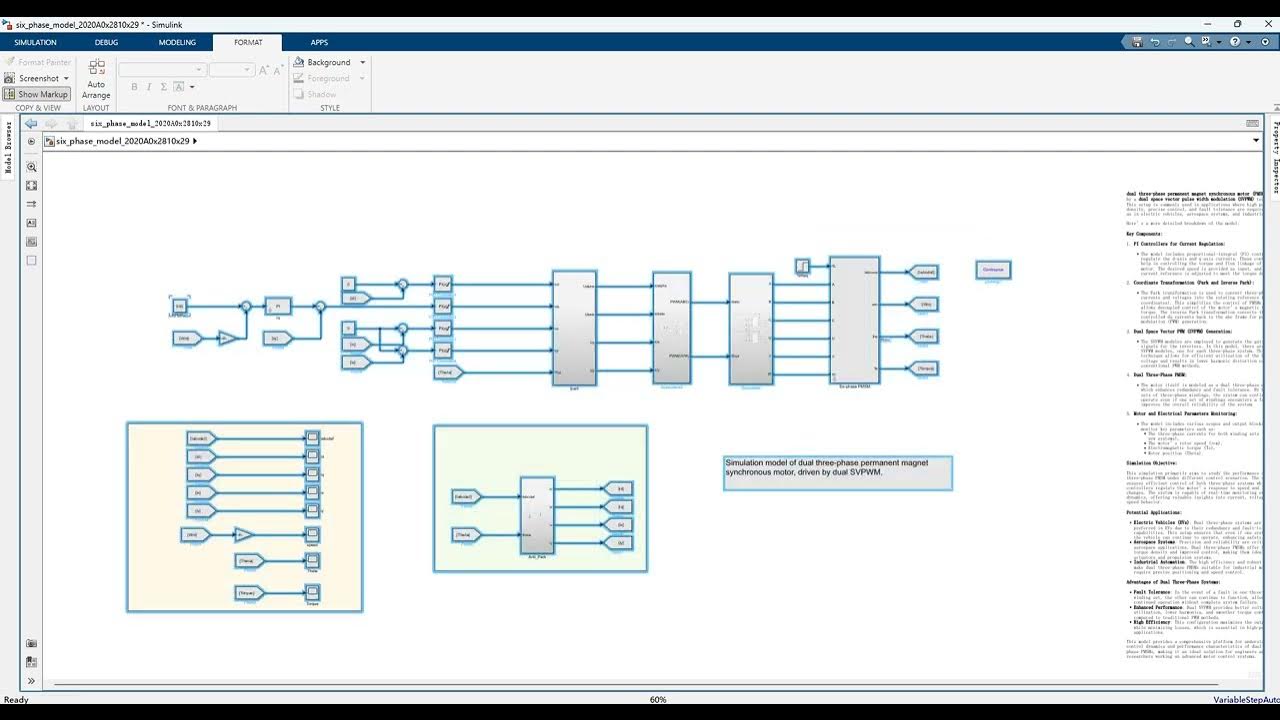Screen dimensions: 1280x720
Task: Click the text color A icon
Action: click(x=179, y=87)
